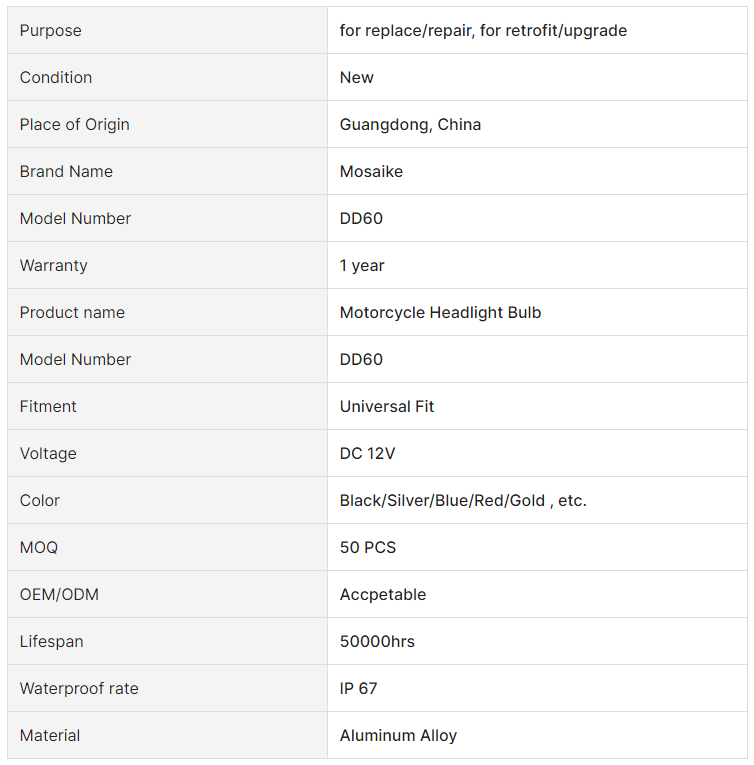Click the first Model Number value DD60
Image resolution: width=754 pixels, height=765 pixels.
click(361, 218)
